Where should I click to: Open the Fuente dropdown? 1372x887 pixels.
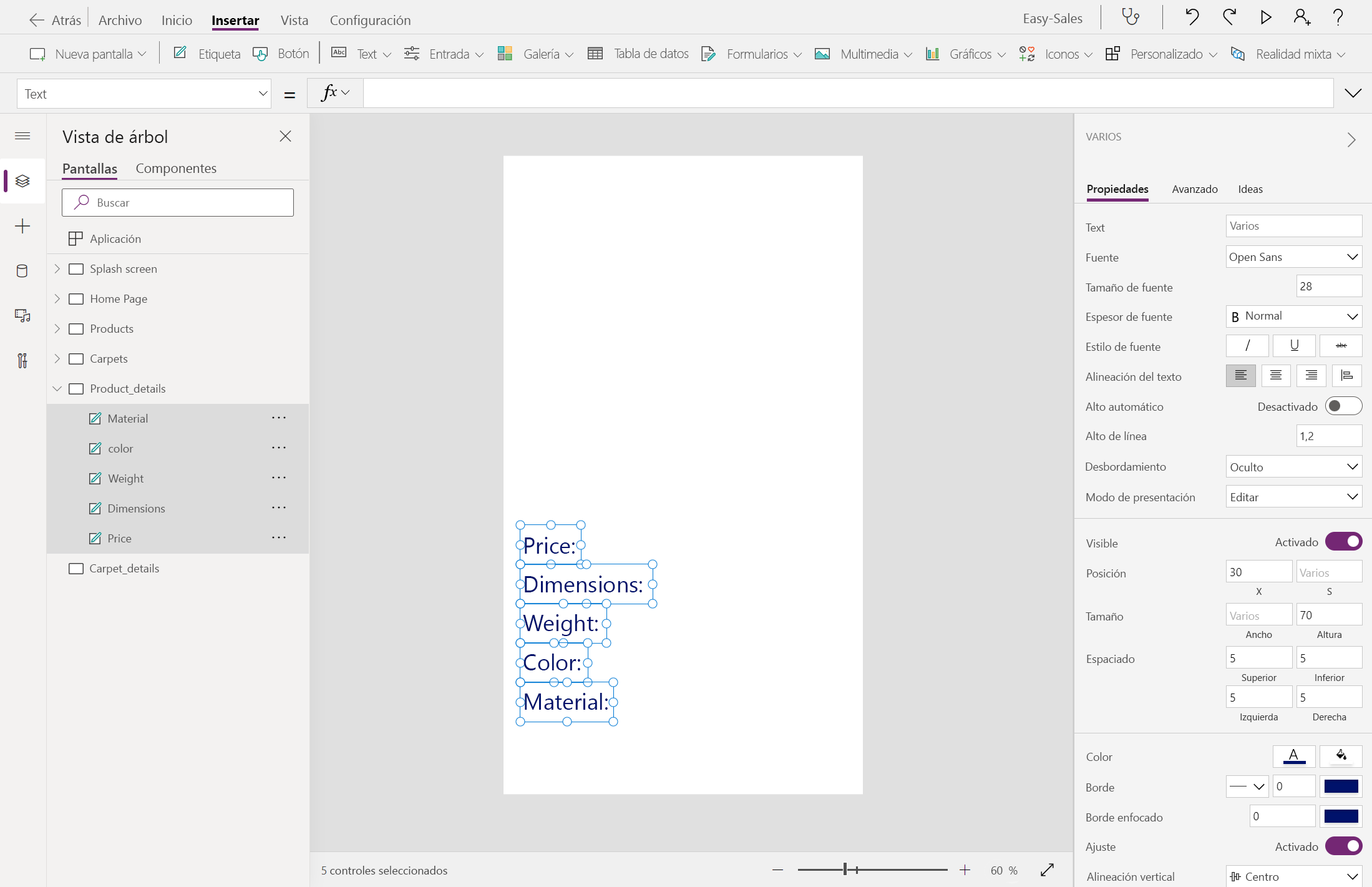click(x=1293, y=257)
